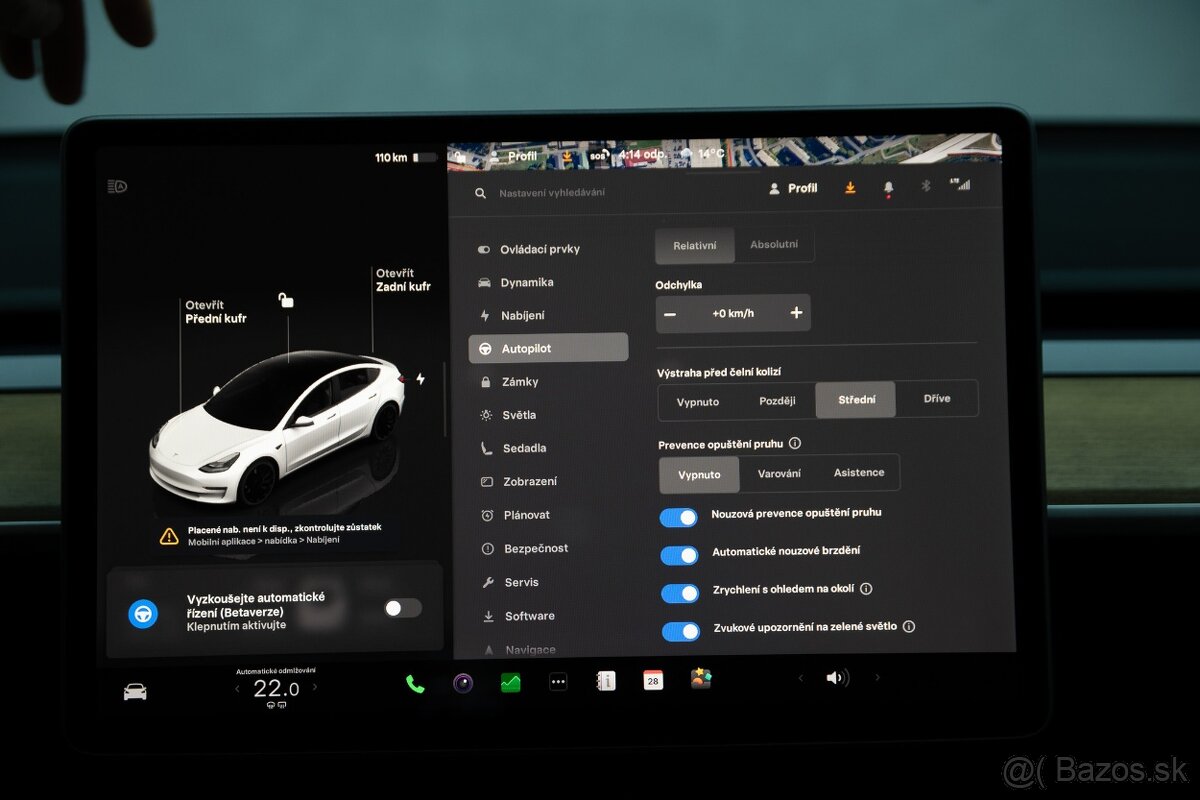The image size is (1200, 800).
Task: Open the software update download icon
Action: click(849, 187)
